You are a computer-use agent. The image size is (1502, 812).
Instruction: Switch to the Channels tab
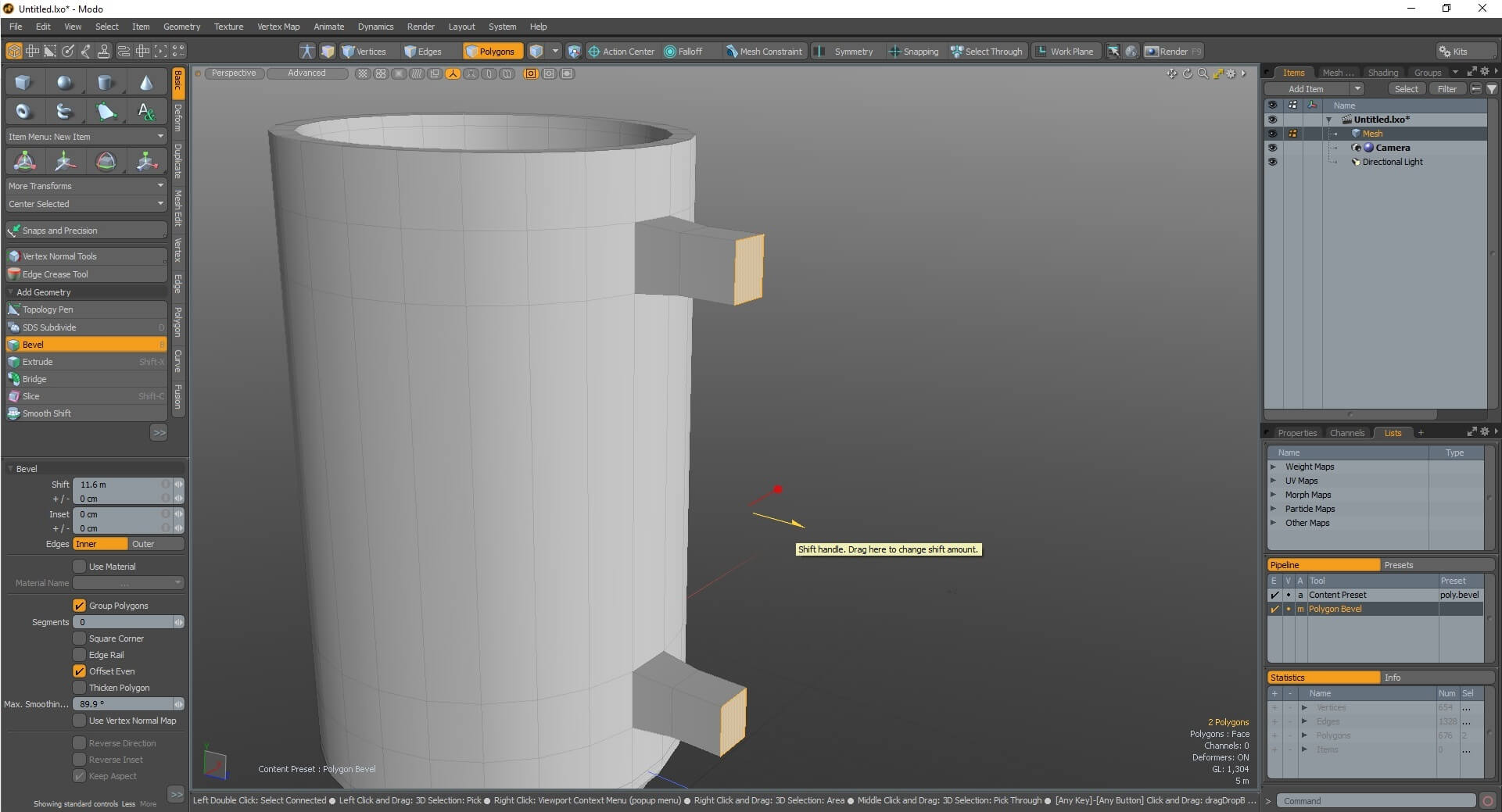[1346, 432]
